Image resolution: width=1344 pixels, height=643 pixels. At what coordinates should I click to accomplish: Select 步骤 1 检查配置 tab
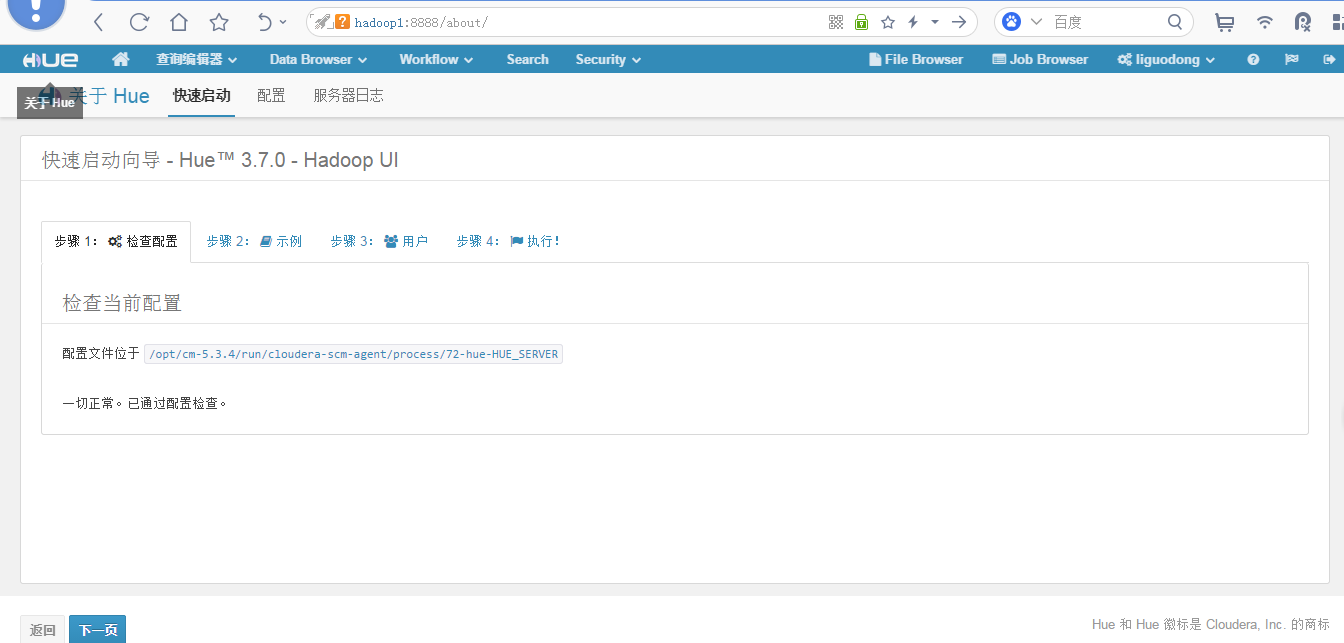[x=116, y=242]
